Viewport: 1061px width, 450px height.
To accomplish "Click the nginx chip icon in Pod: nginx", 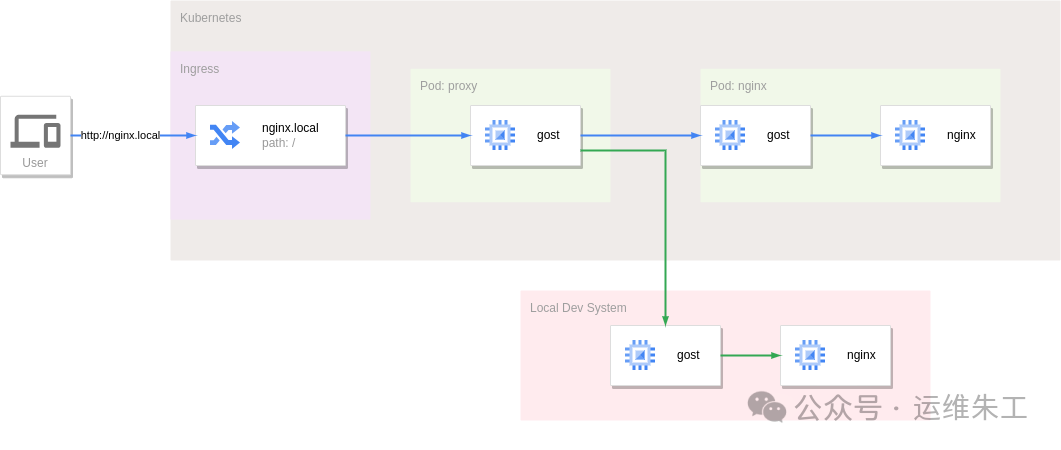I will pos(910,135).
